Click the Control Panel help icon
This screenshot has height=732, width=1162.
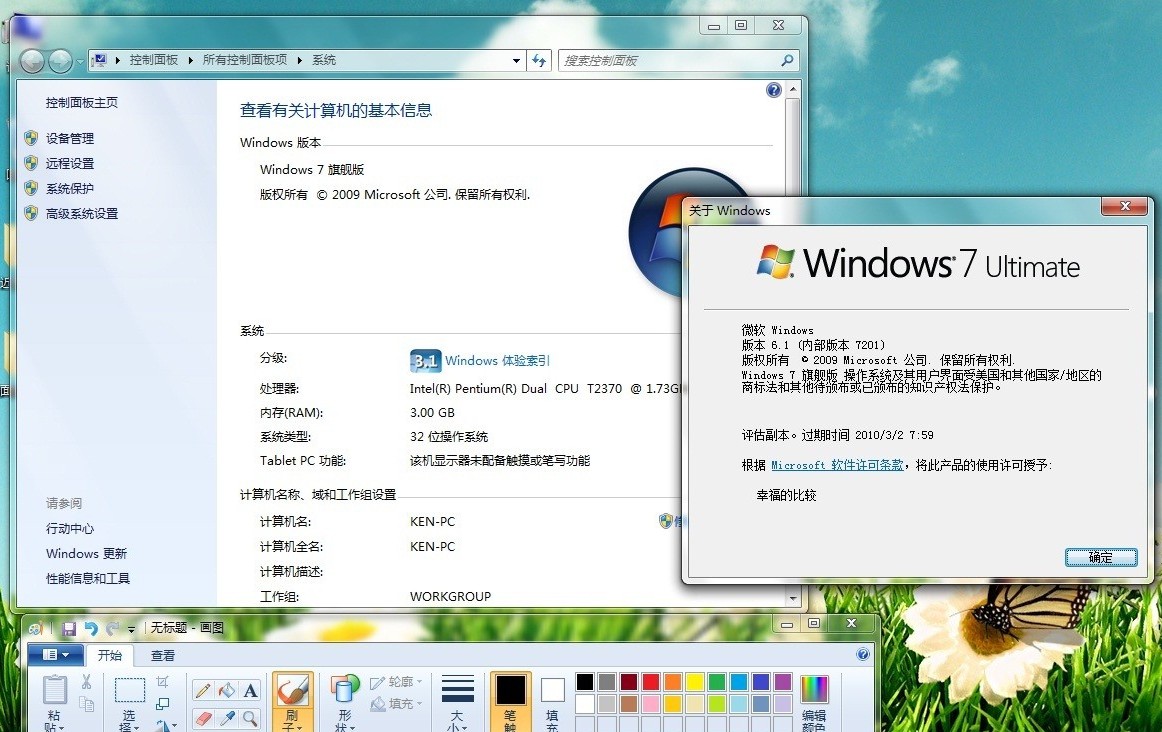[774, 90]
